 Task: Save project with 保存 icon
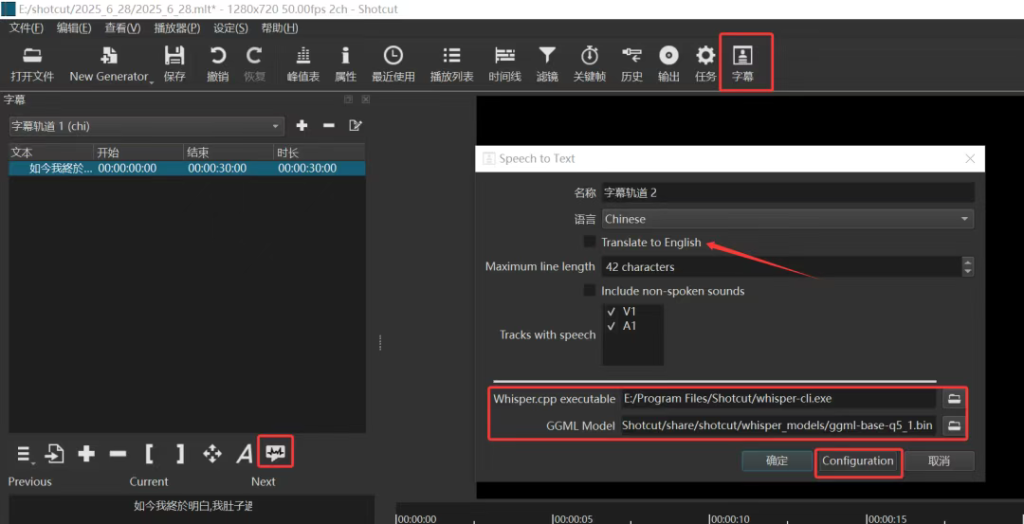(174, 64)
